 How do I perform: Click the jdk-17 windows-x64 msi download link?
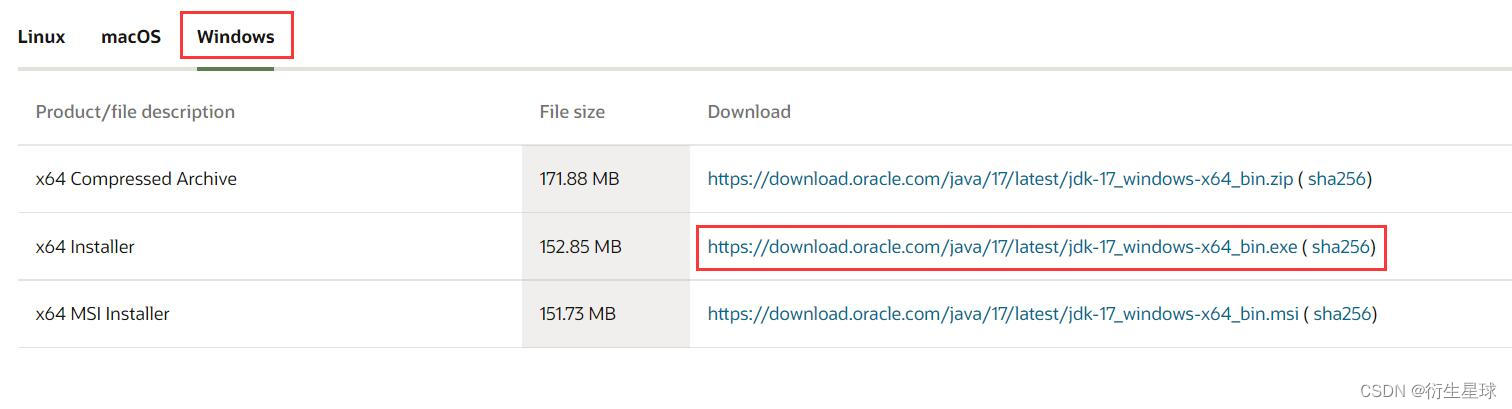pos(1003,314)
